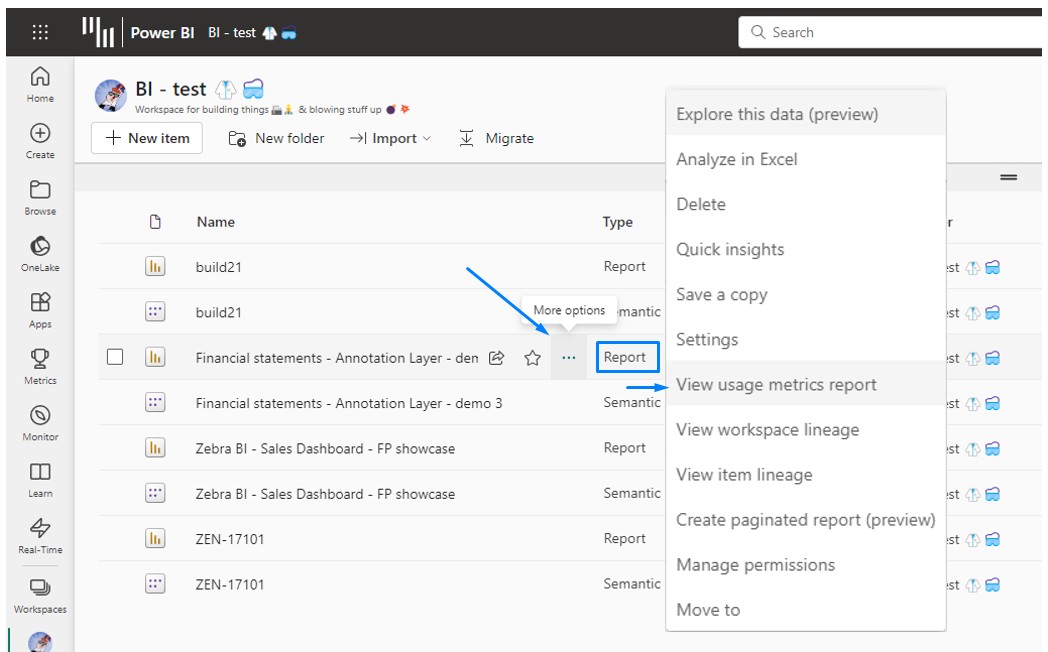The width and height of the screenshot is (1048, 652).
Task: Open More options ellipsis for Financial statements report
Action: click(569, 358)
